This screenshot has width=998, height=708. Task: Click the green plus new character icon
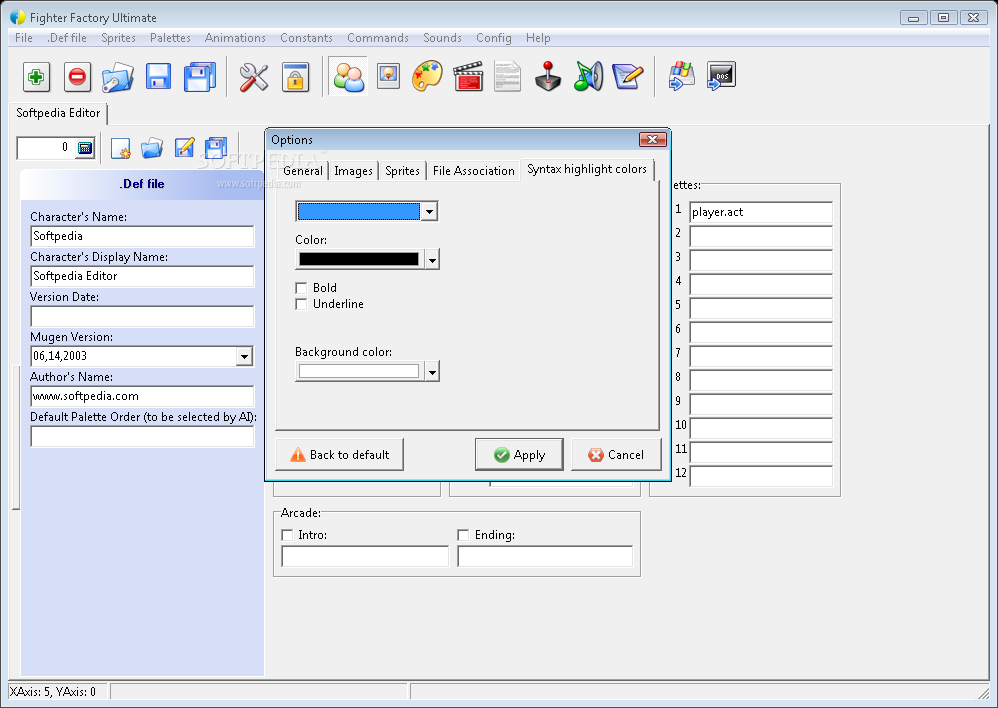pyautogui.click(x=36, y=77)
